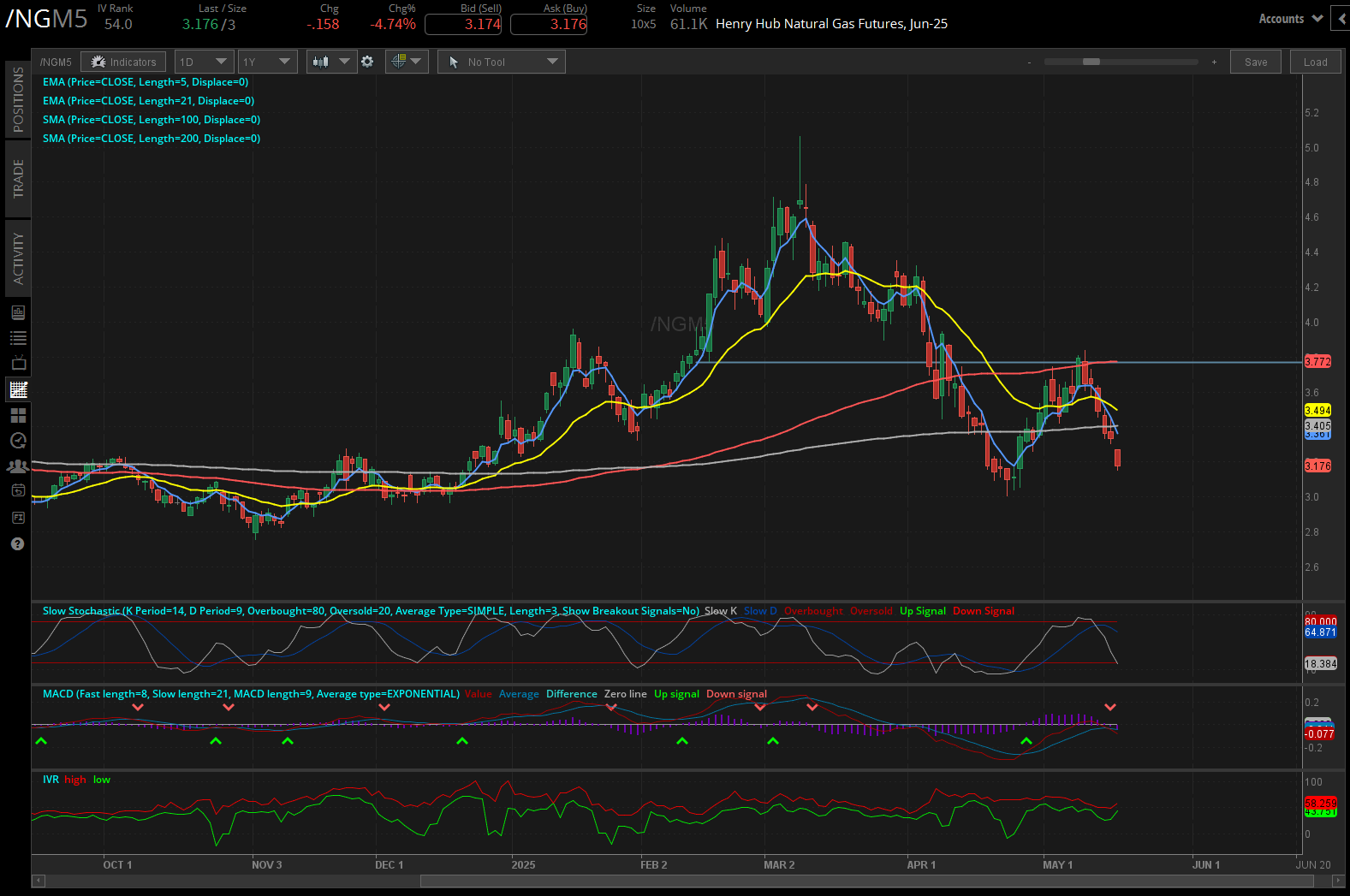This screenshot has width=1350, height=896.
Task: Click the 18.384 stochastic value label
Action: tap(1320, 663)
